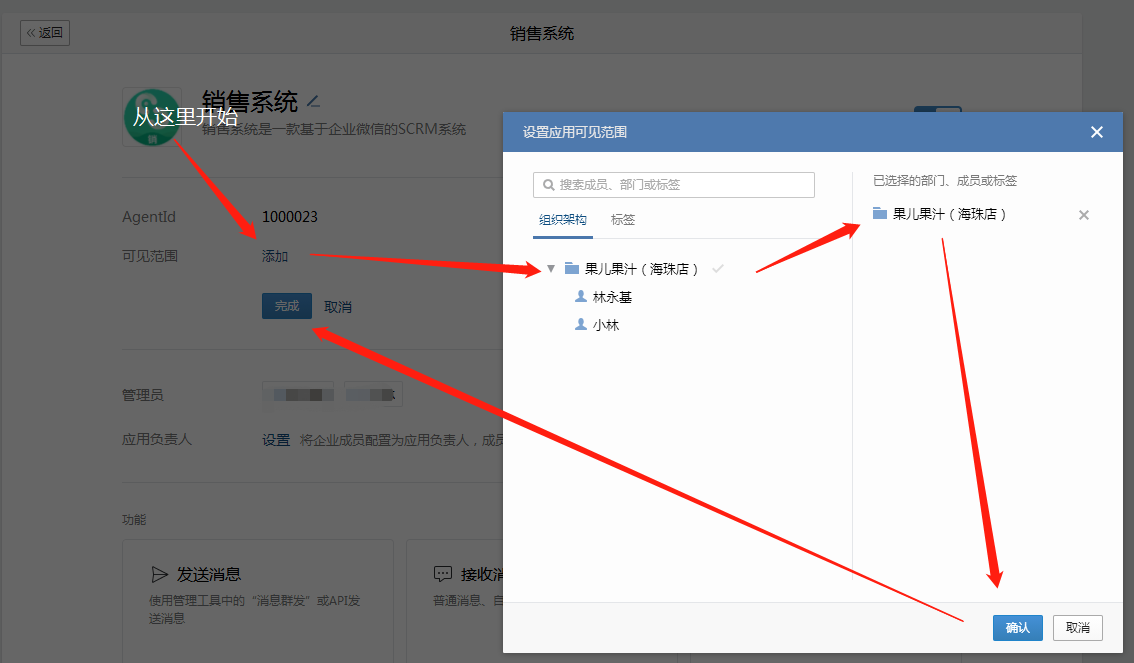Click 取消 in the dialog footer
The image size is (1134, 663).
click(x=1078, y=628)
